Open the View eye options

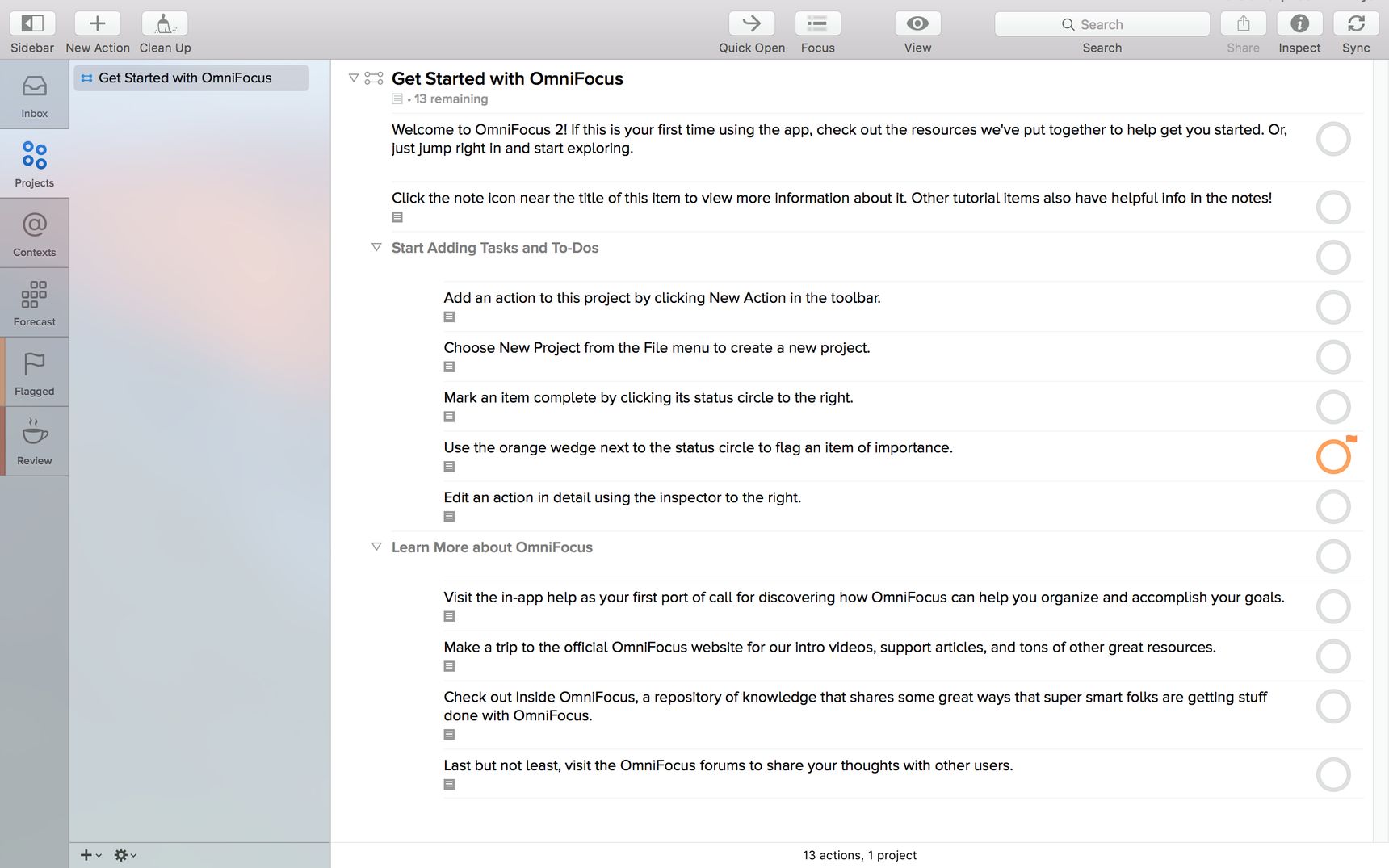pos(917,23)
